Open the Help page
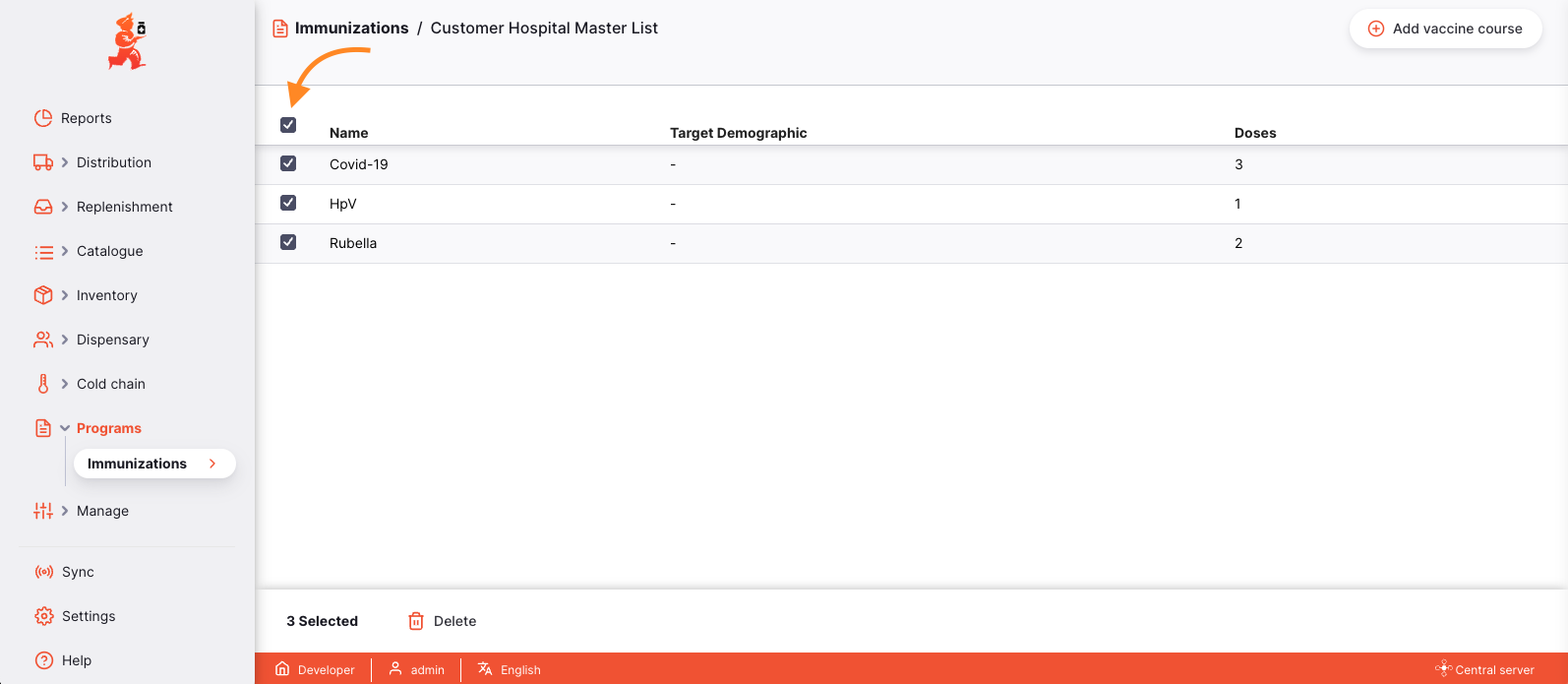Viewport: 1568px width, 684px height. (77, 660)
